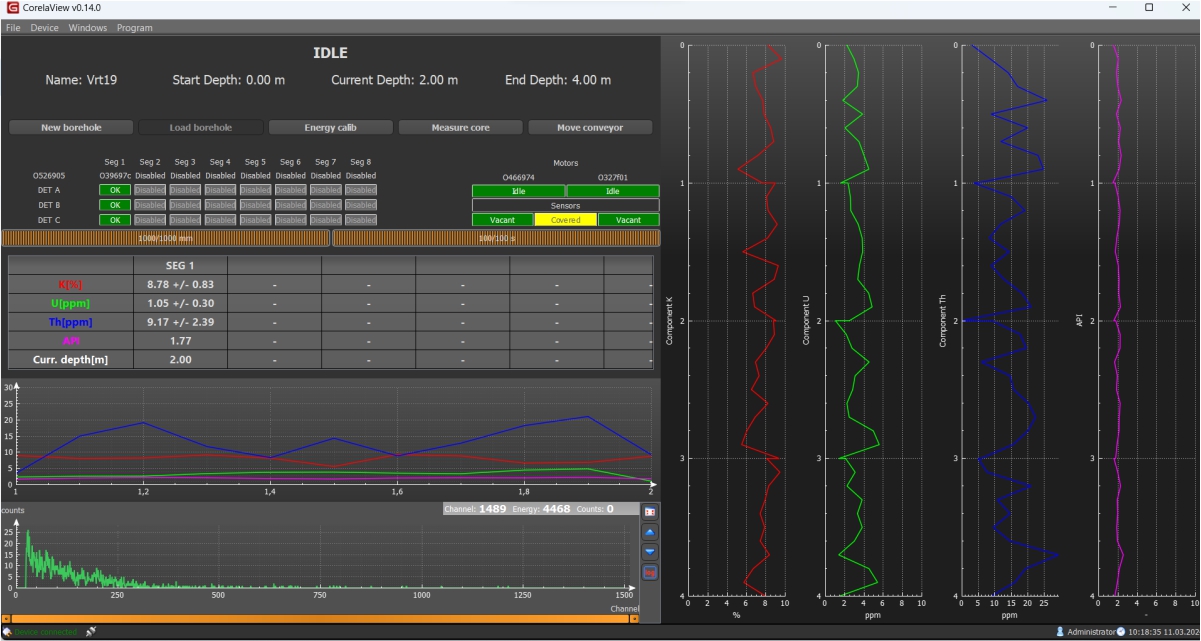Click the U[ppm] row label
1201x641 pixels.
[71, 303]
